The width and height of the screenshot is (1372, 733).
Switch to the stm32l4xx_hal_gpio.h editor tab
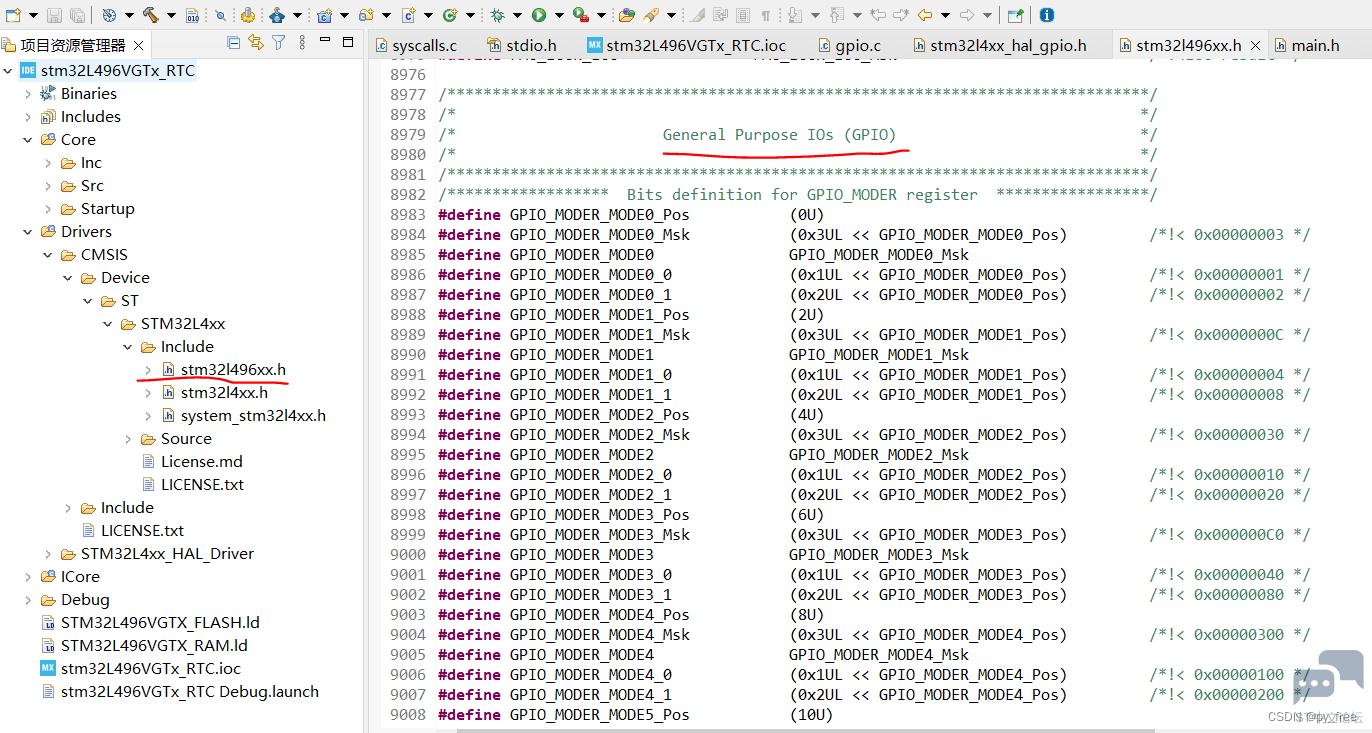pos(998,45)
